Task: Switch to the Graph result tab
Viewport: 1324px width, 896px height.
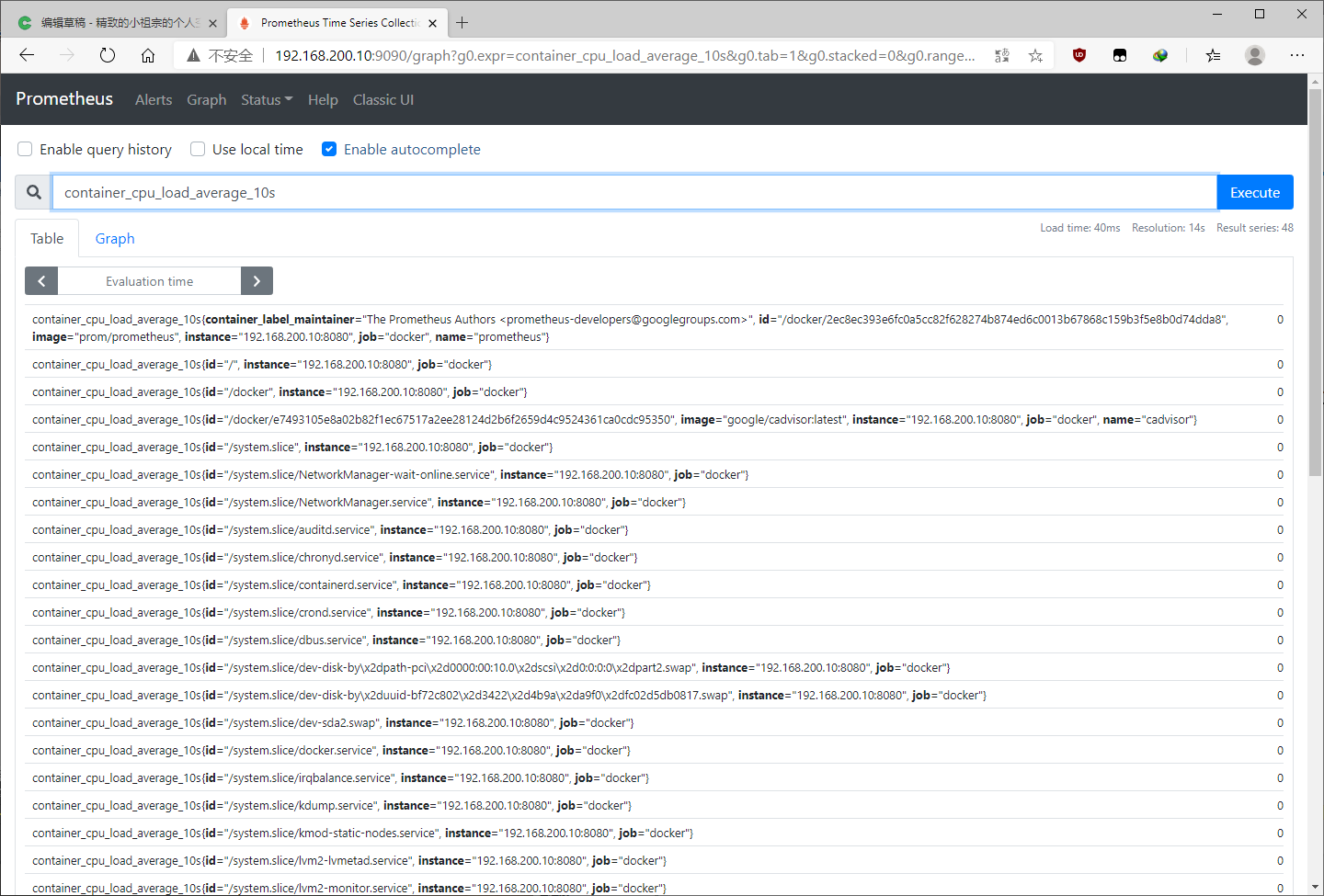Action: click(x=115, y=238)
